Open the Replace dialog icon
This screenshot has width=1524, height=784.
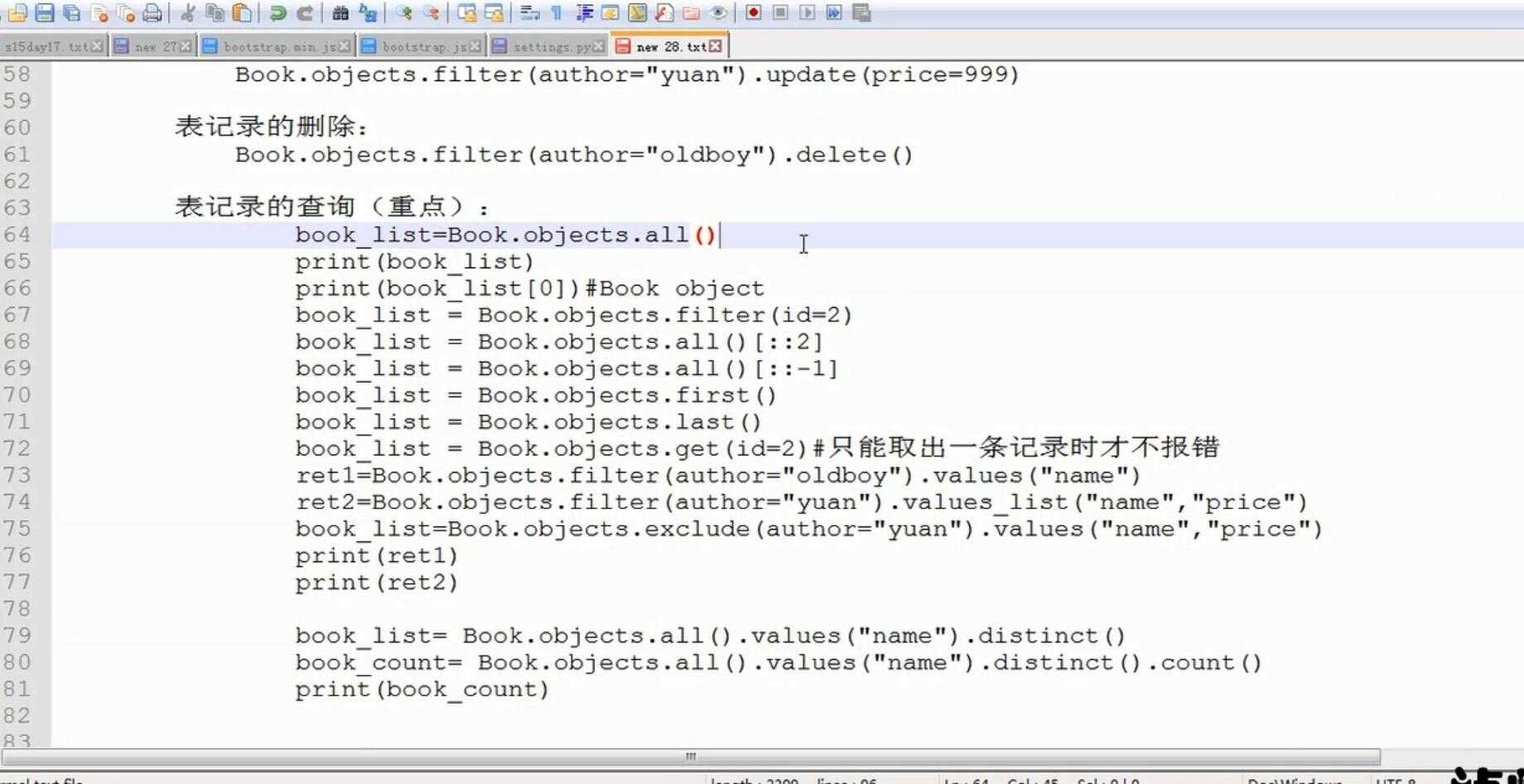(368, 12)
